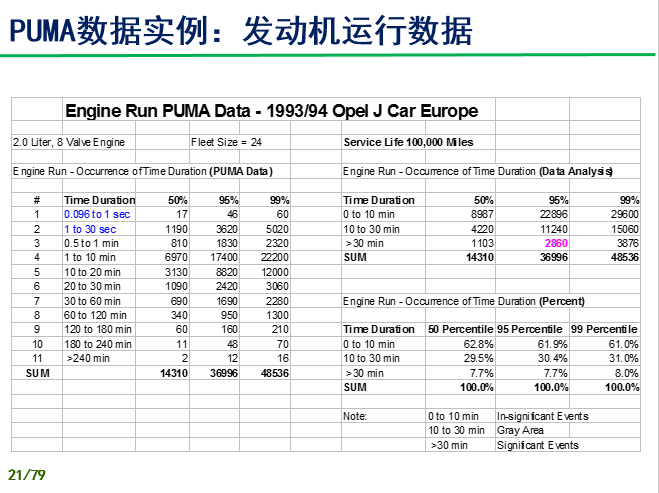
Task: Select the 'Gray Area' note cell
Action: (x=520, y=430)
